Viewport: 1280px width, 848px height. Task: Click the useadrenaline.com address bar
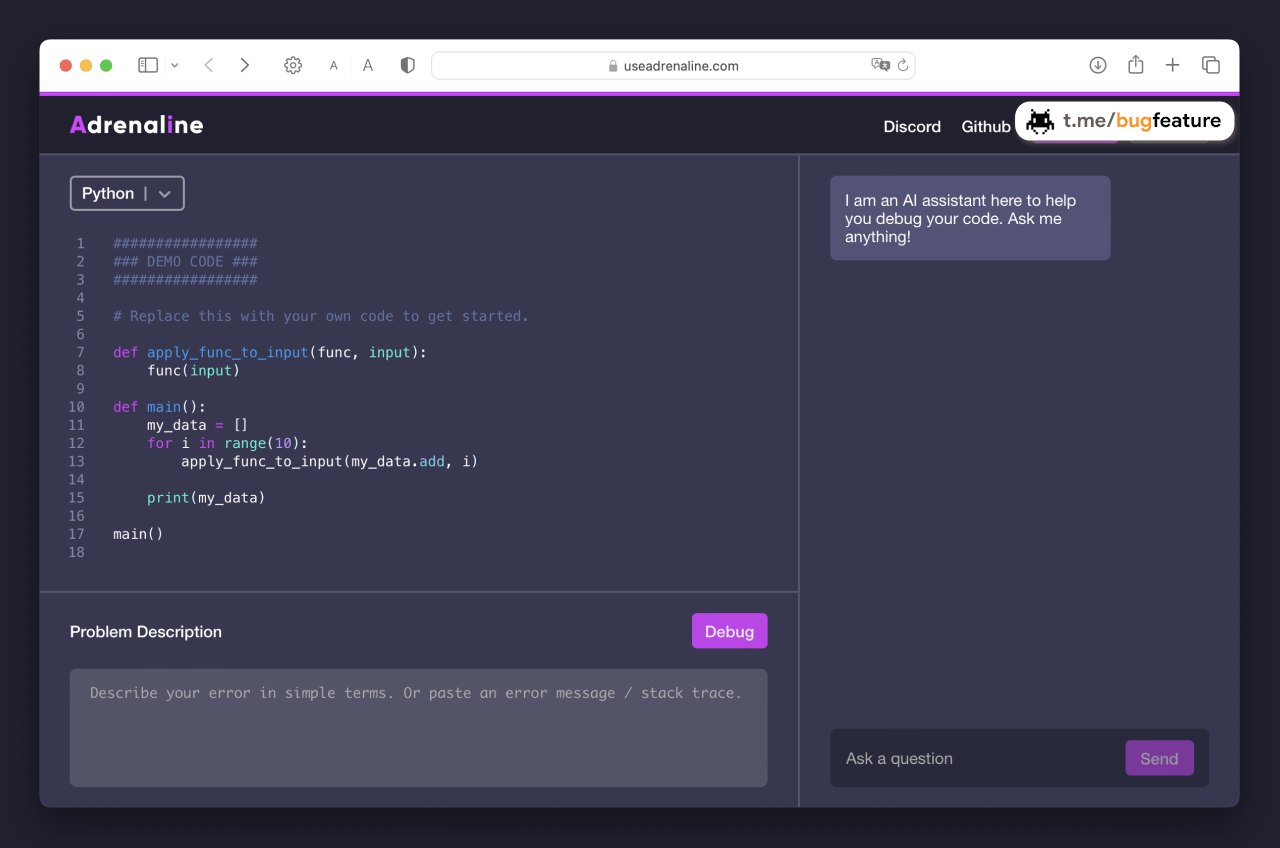click(673, 65)
